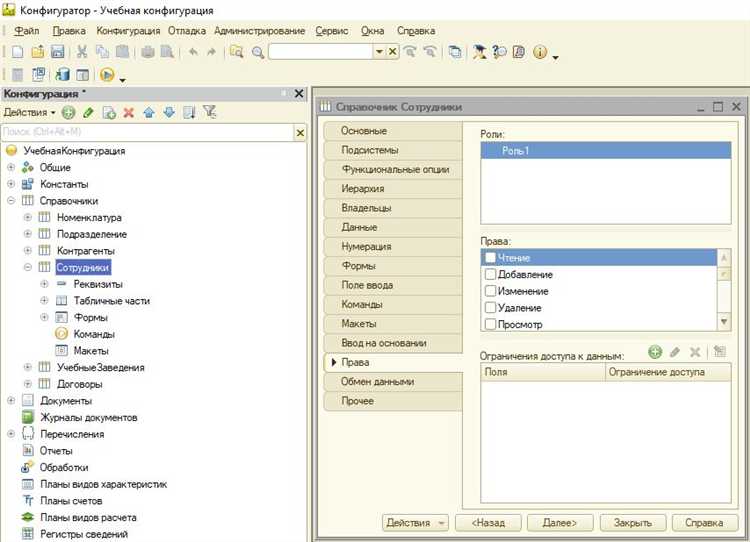Tick the Удаление right checkbox
Image resolution: width=750 pixels, height=542 pixels.
click(x=490, y=308)
